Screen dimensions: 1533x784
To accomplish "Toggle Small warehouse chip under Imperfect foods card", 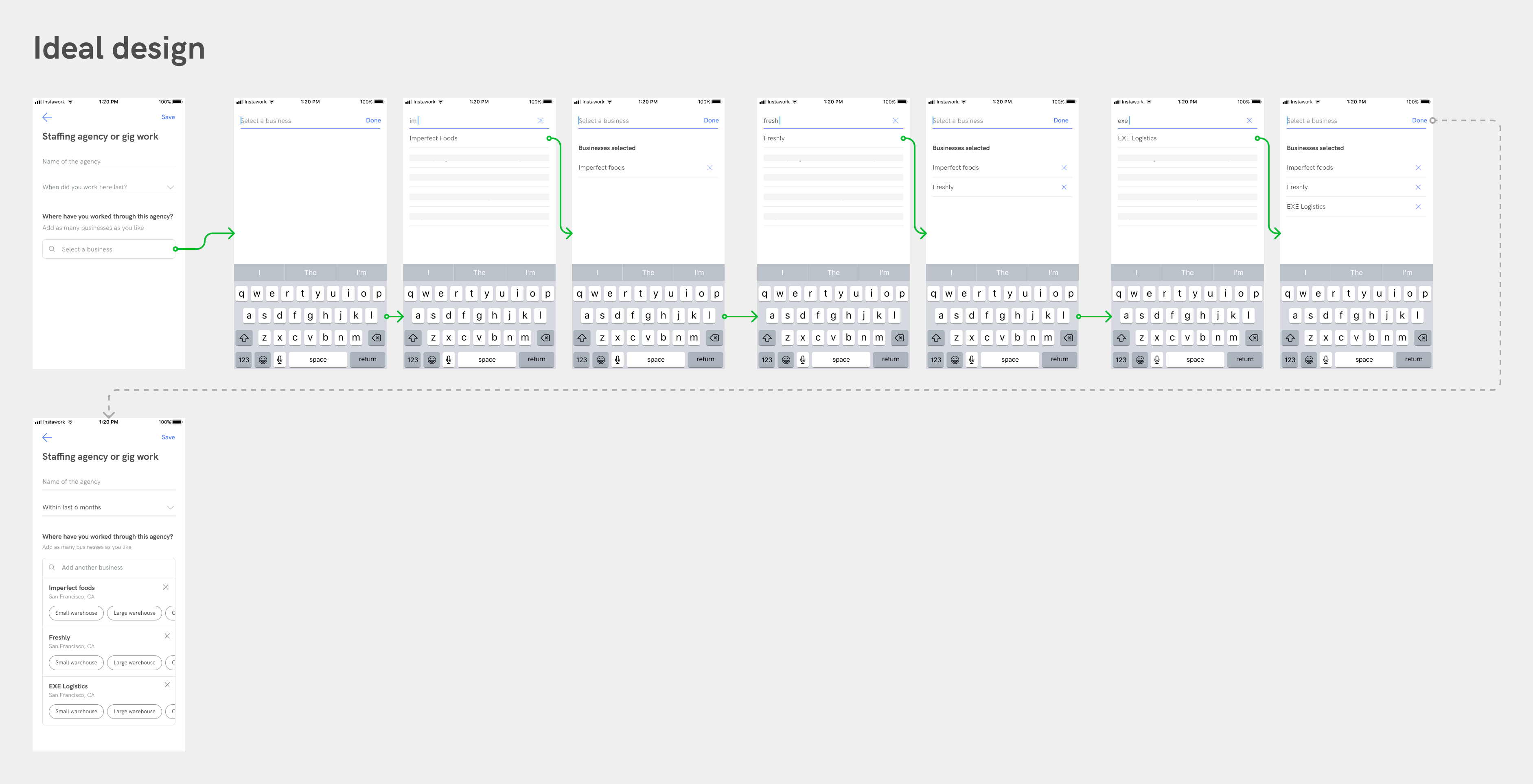I will click(x=76, y=613).
